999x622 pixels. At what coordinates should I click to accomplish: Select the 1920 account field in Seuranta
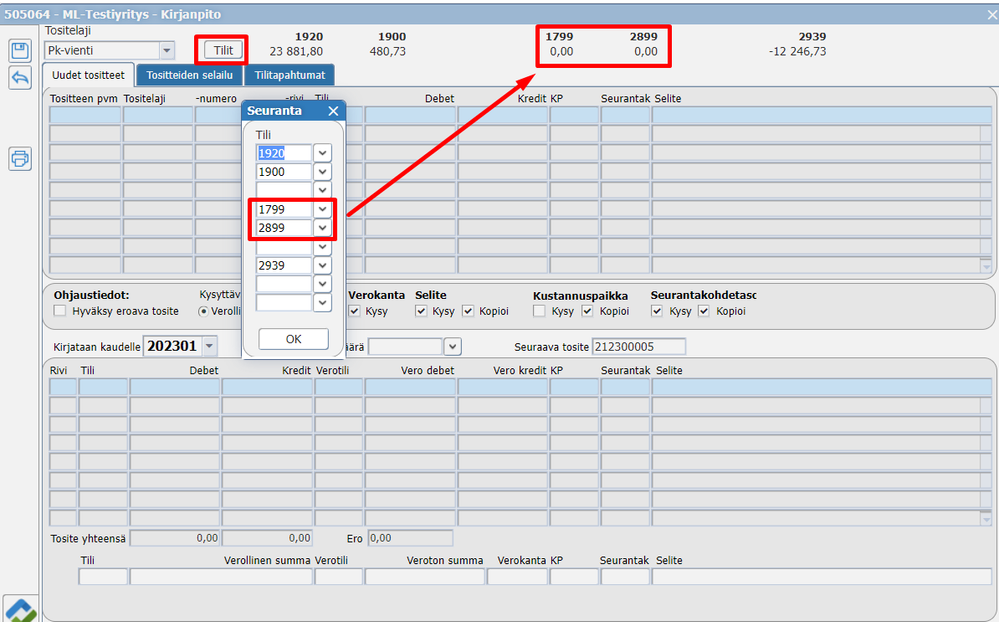click(x=284, y=153)
